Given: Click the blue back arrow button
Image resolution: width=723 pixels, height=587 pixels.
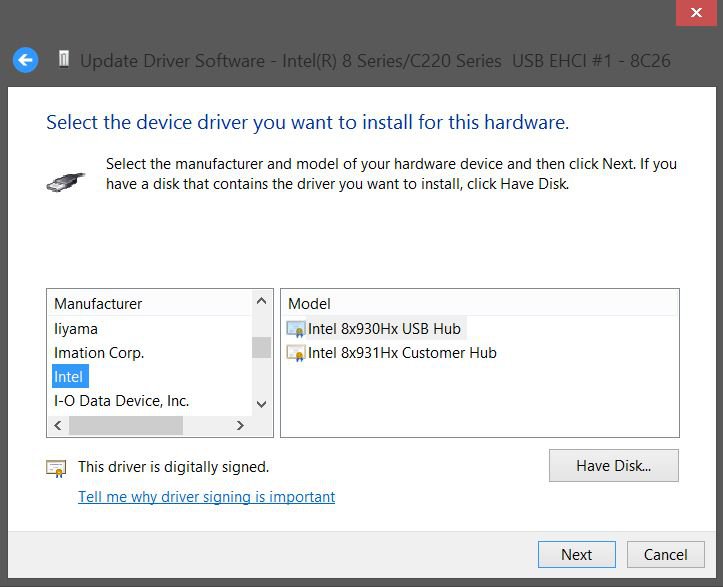Looking at the screenshot, I should coord(25,60).
